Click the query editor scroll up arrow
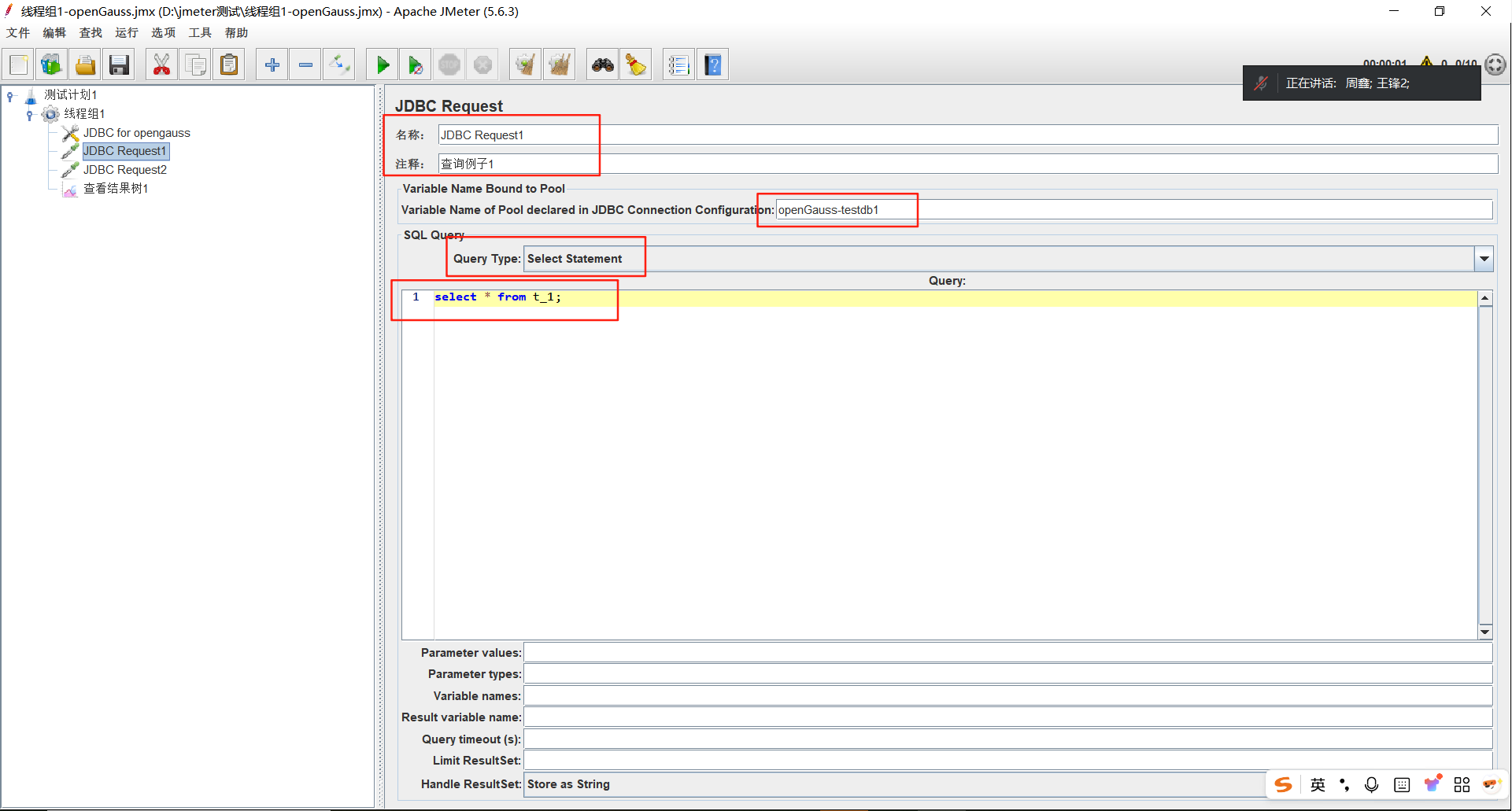Viewport: 1512px width, 811px height. pyautogui.click(x=1485, y=298)
